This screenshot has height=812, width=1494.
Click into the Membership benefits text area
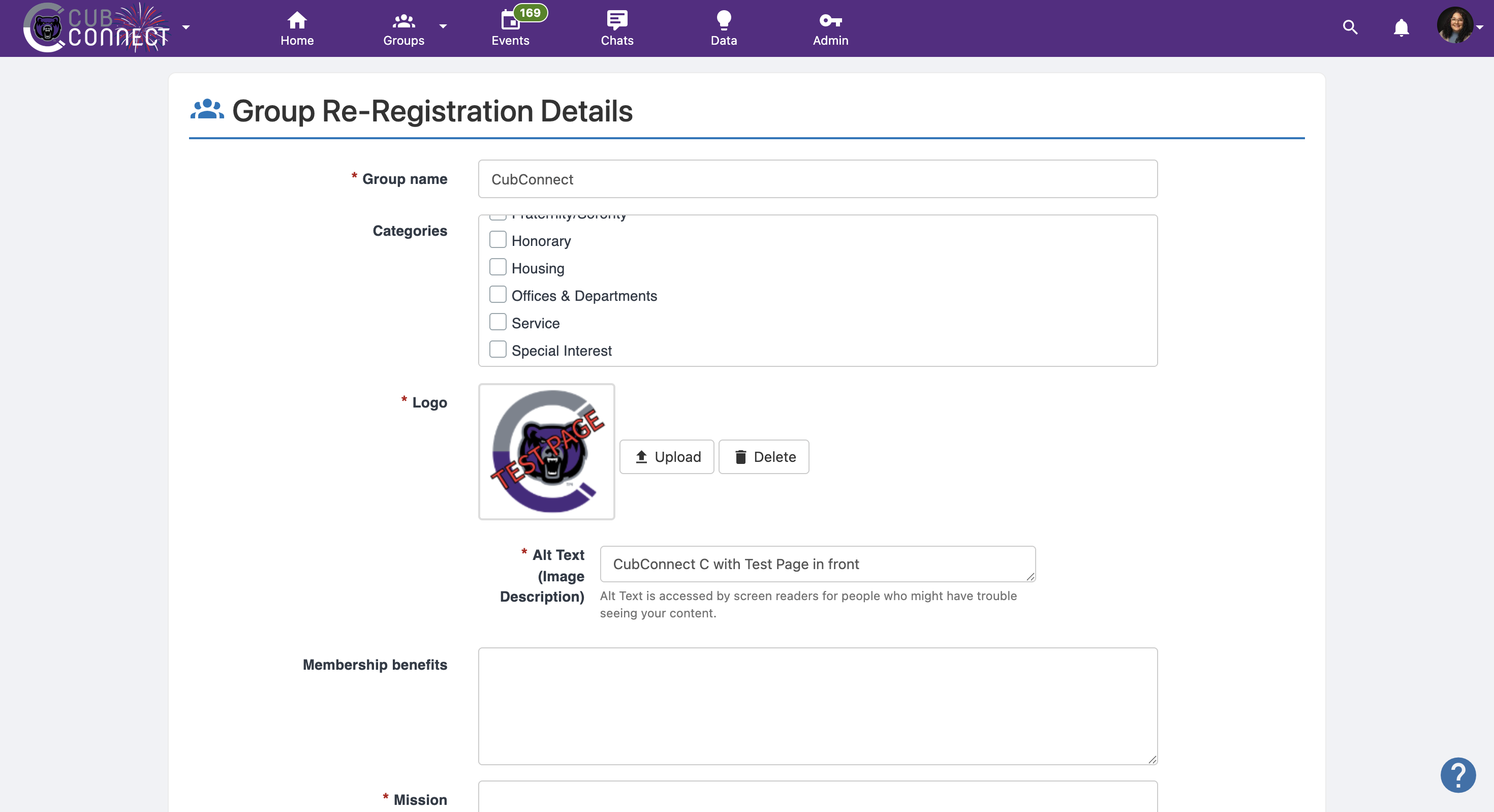818,706
